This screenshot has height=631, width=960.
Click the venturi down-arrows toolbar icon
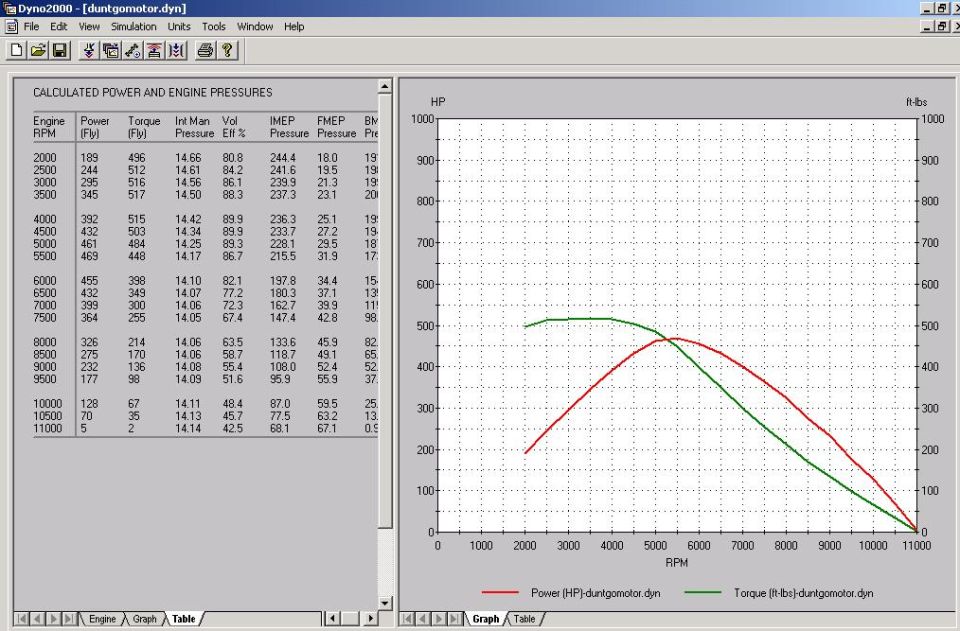(176, 50)
